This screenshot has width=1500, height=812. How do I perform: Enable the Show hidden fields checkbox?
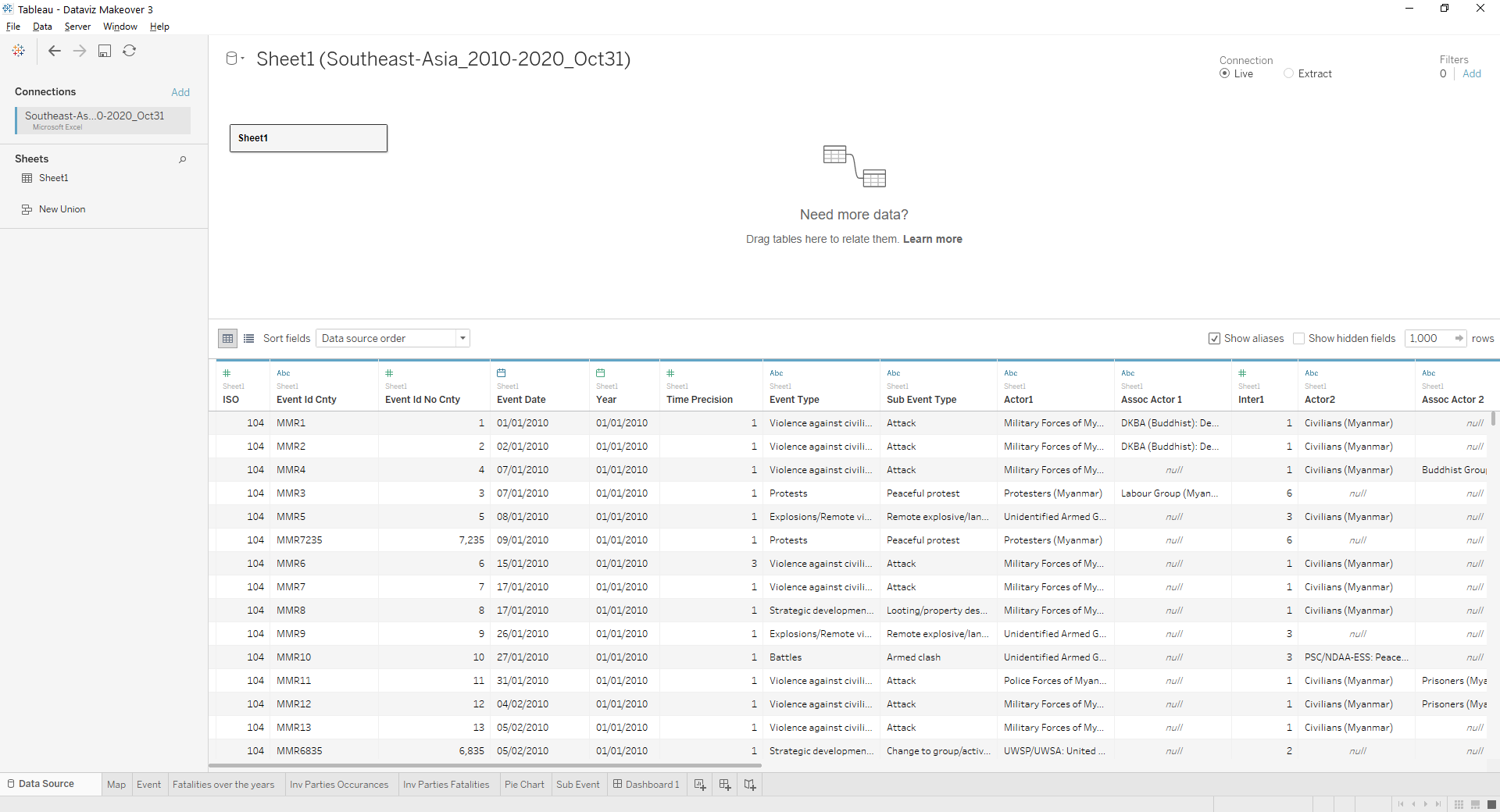[x=1299, y=339]
